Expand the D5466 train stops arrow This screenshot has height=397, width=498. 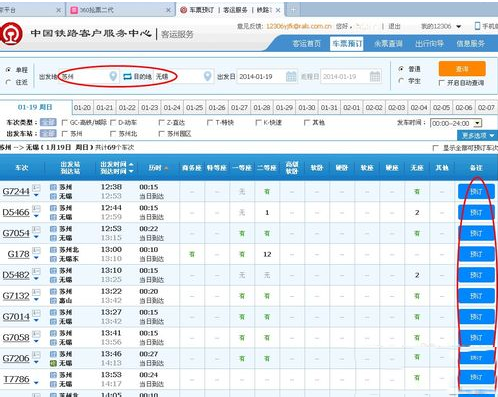[x=36, y=216]
